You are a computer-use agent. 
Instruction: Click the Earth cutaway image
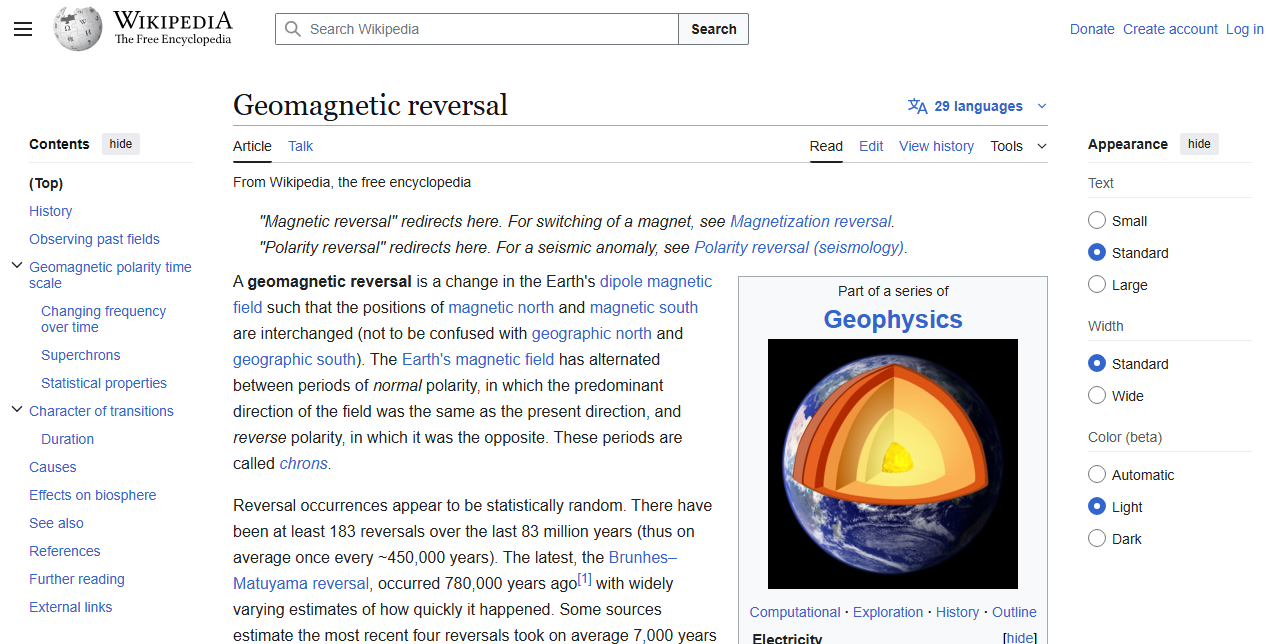[x=893, y=464]
